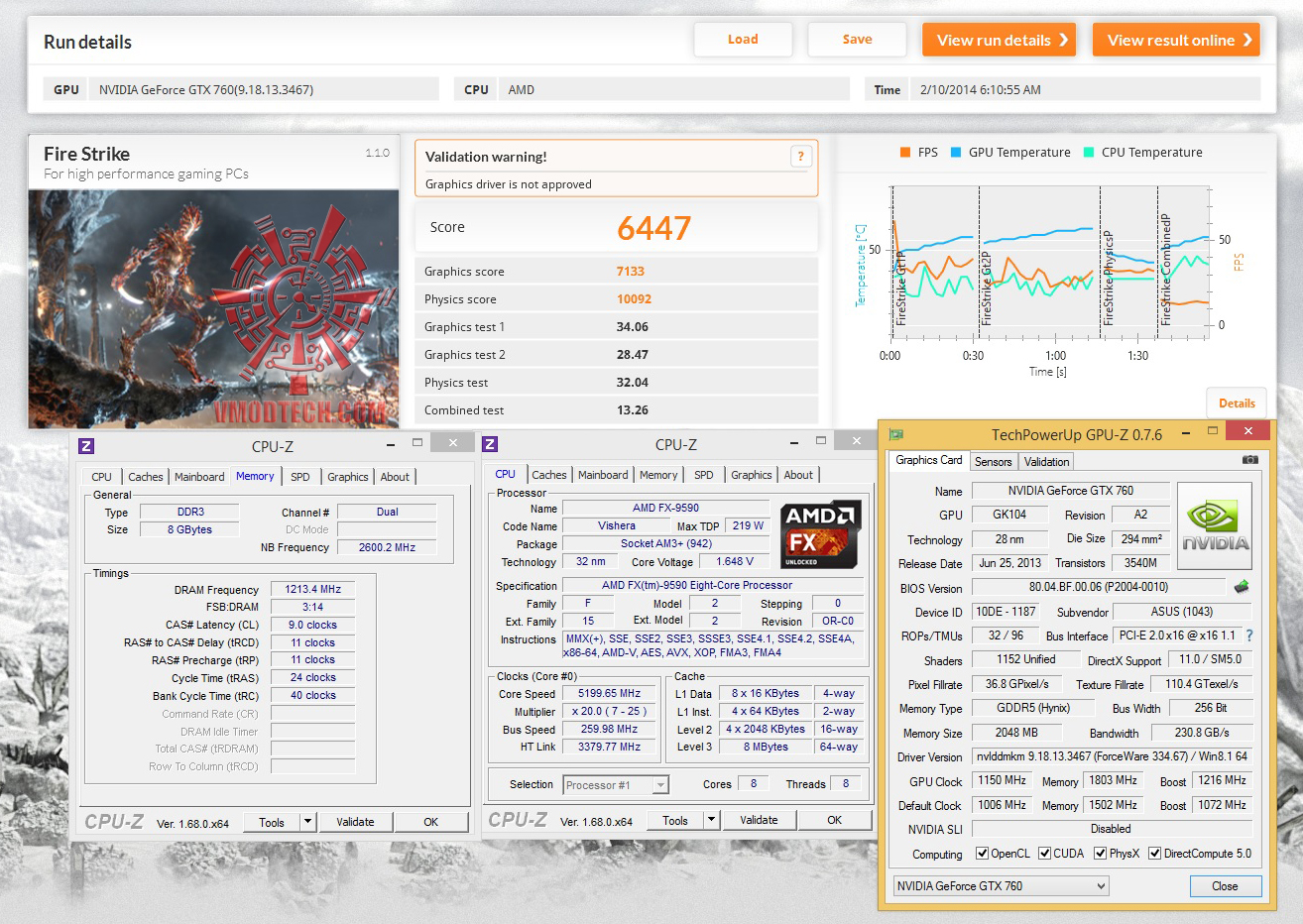The height and width of the screenshot is (924, 1303).
Task: Open the GPU selector dropdown in GPU-Z
Action: click(1001, 886)
